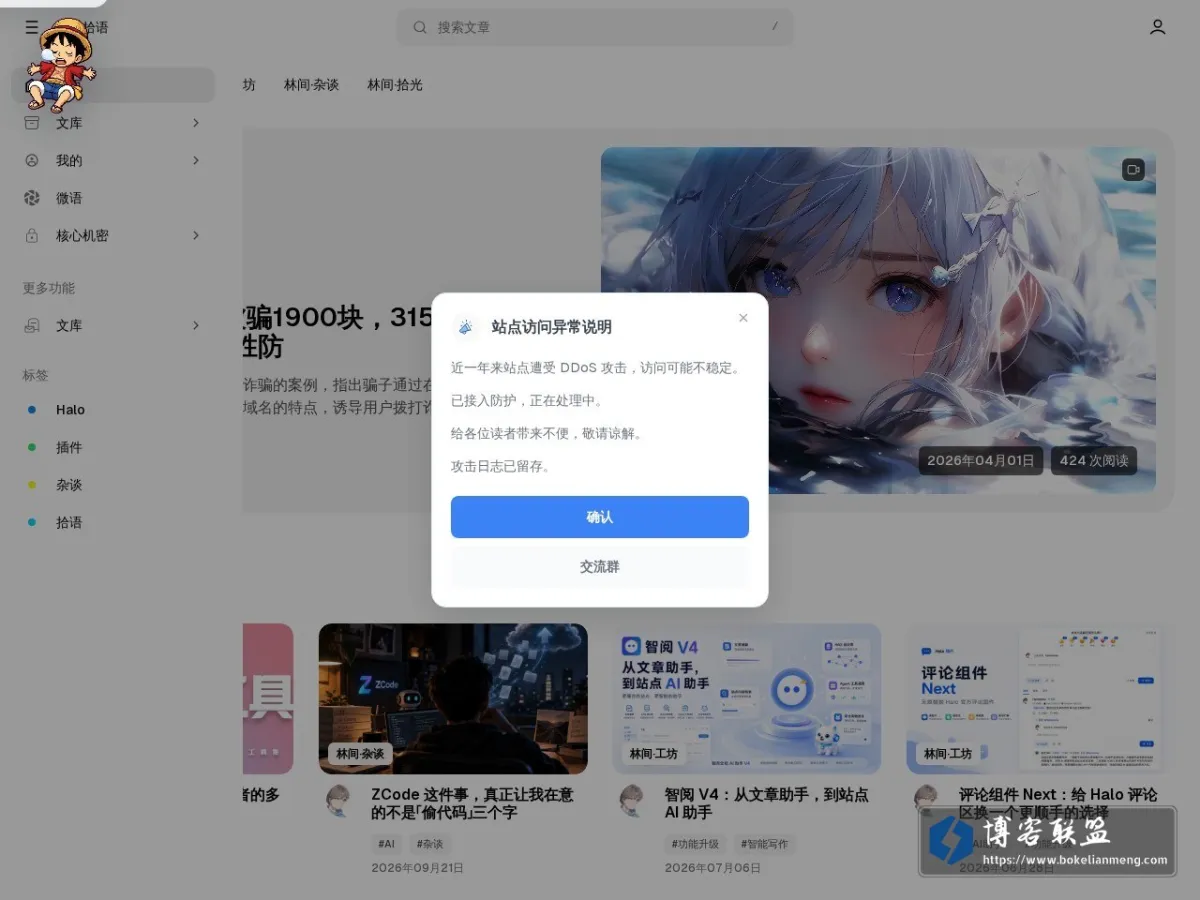
Task: Open the user account icon
Action: click(1157, 27)
